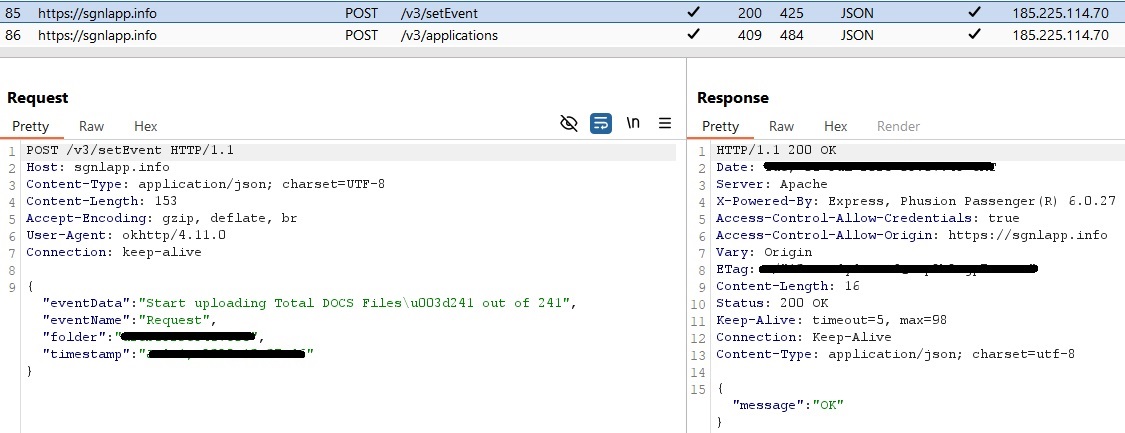Screen dimensions: 1125x433
Task: Toggle the eye-slash hide icon in Request
Action: [569, 123]
